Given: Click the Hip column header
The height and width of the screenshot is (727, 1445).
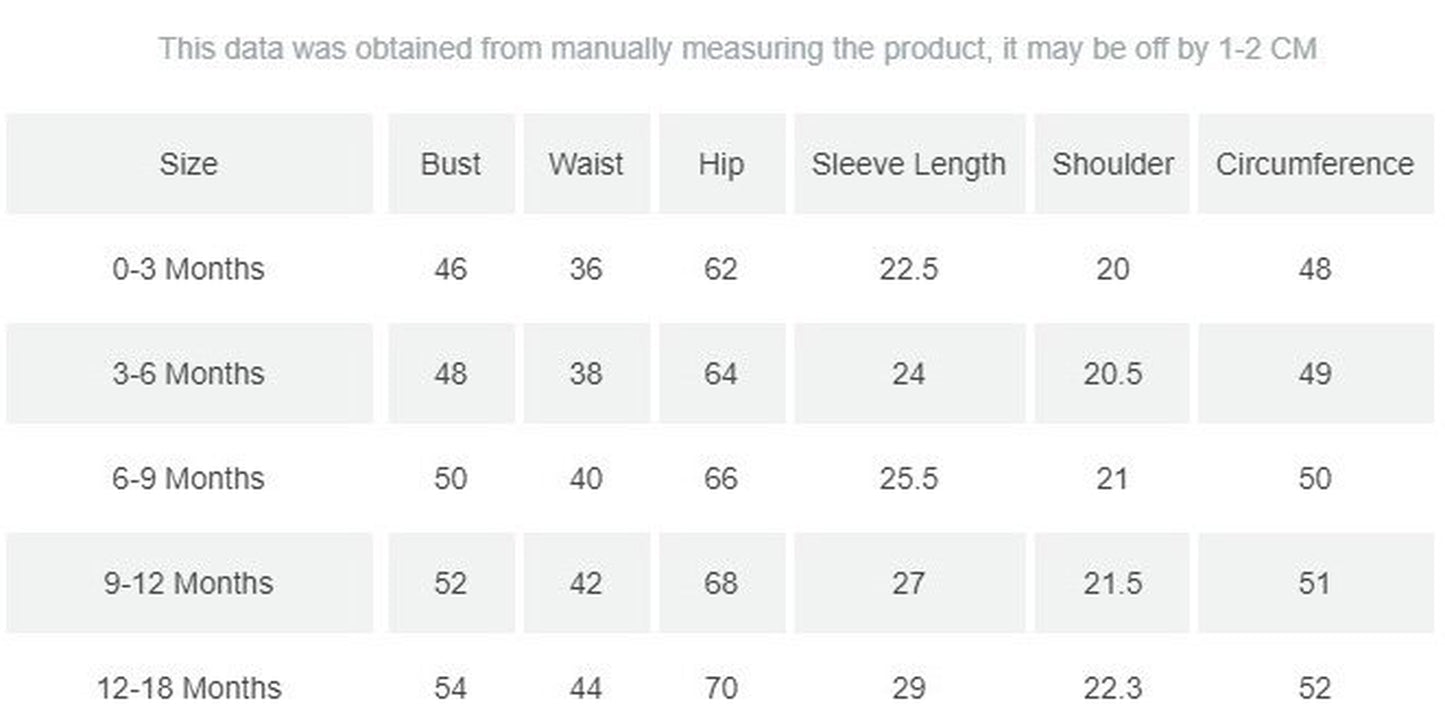Looking at the screenshot, I should pos(721,164).
